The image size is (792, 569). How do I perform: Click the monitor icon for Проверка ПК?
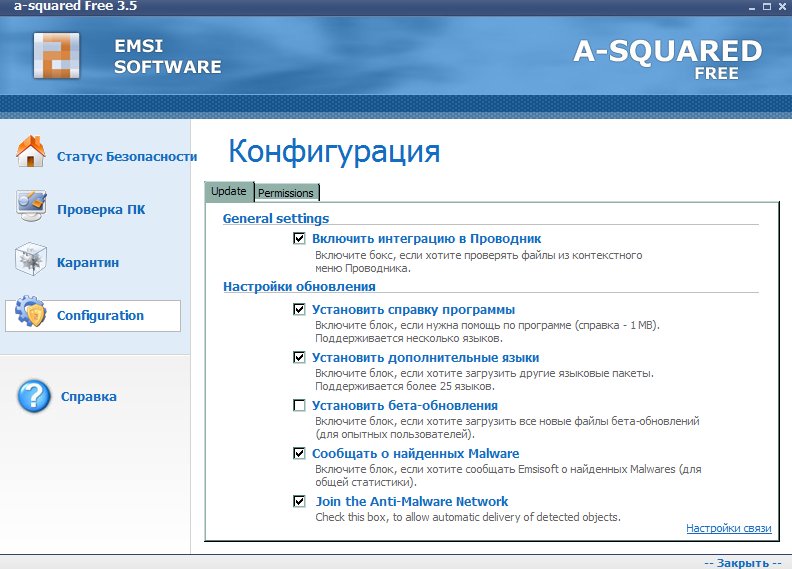[x=31, y=206]
